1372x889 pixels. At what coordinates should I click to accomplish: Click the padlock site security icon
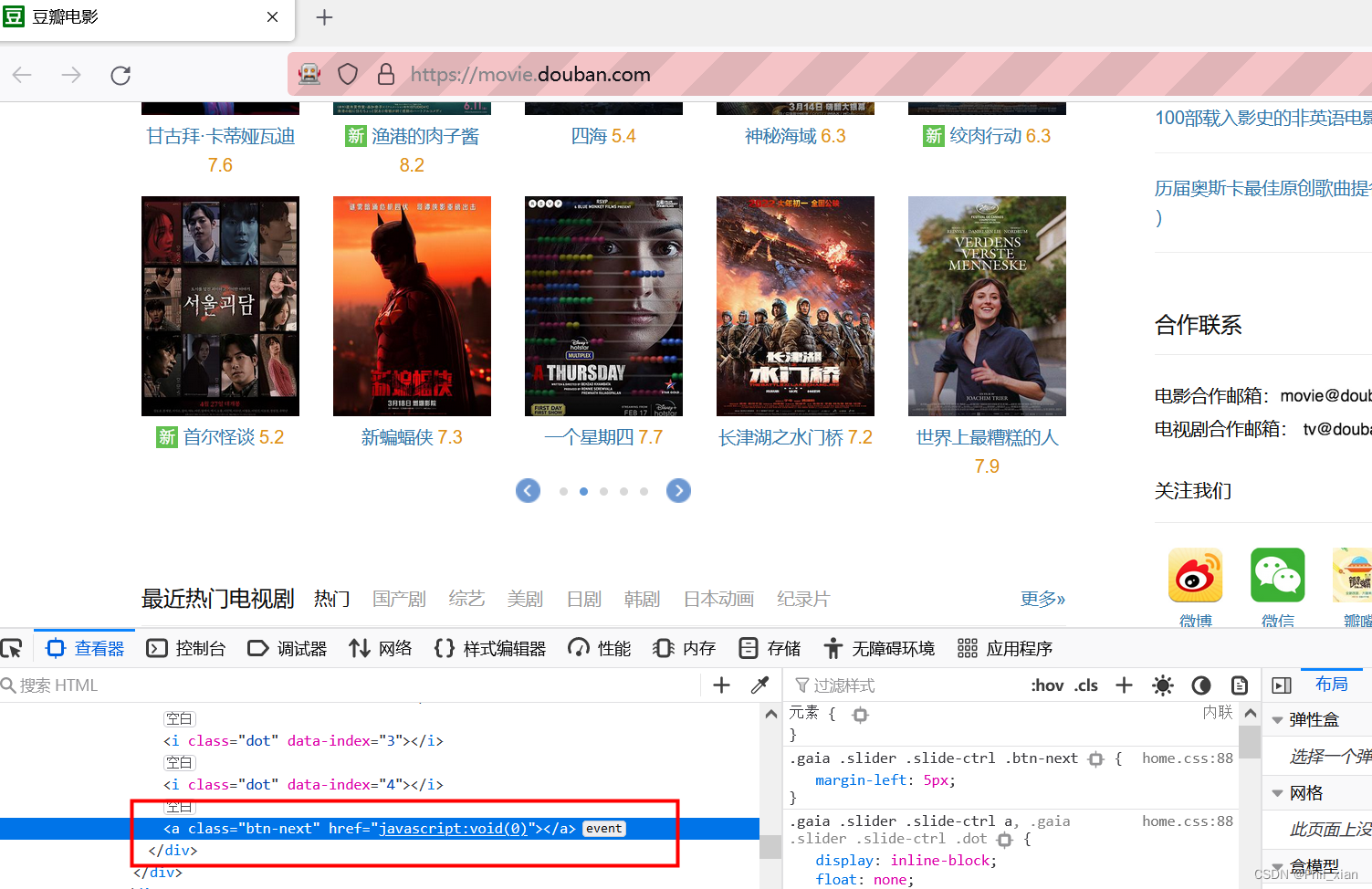(x=386, y=74)
